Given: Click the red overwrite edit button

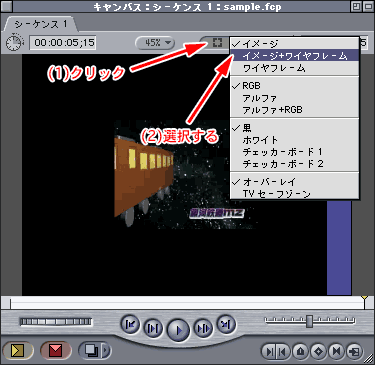Looking at the screenshot, I should click(55, 350).
